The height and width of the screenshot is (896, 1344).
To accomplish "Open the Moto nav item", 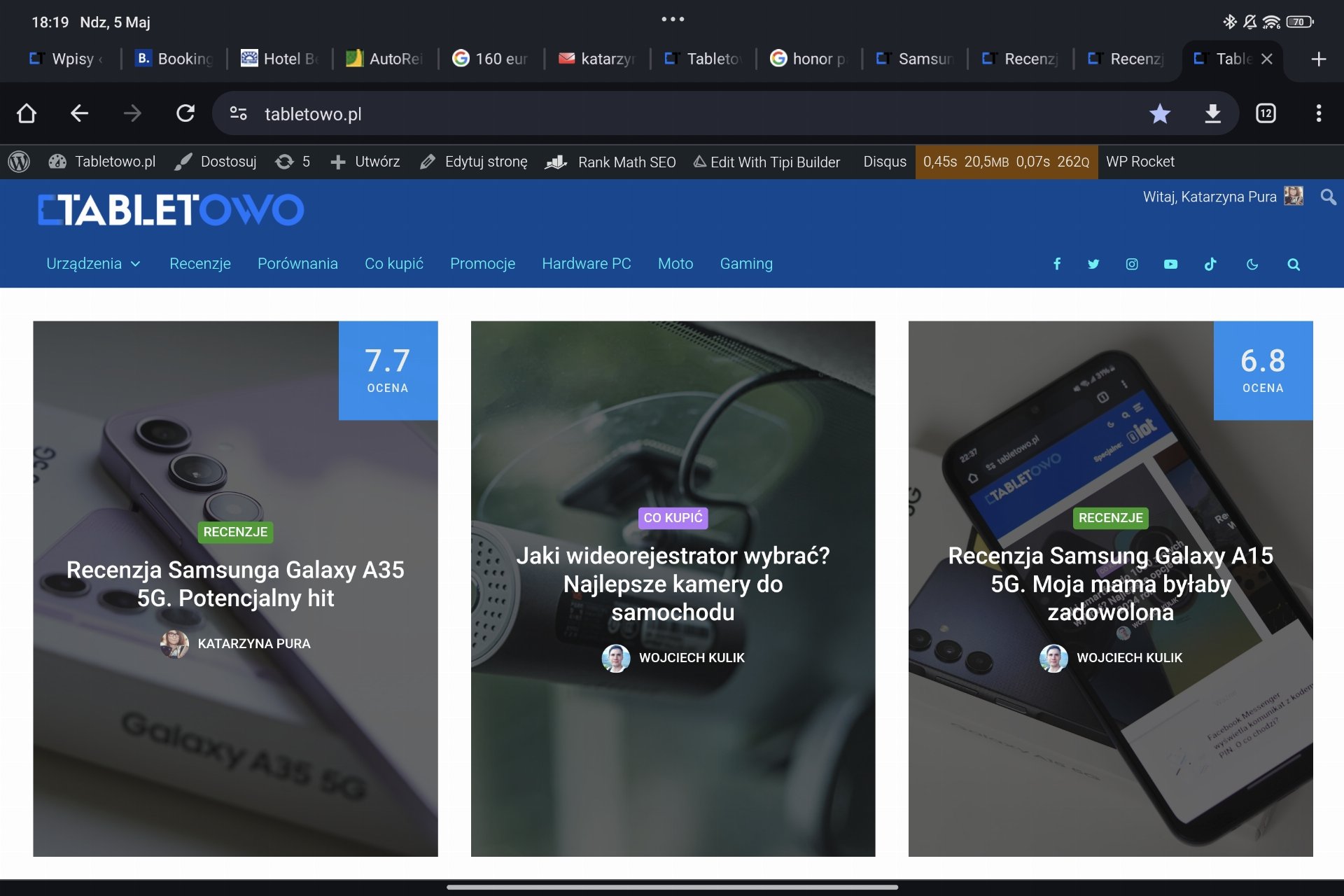I will (x=675, y=264).
